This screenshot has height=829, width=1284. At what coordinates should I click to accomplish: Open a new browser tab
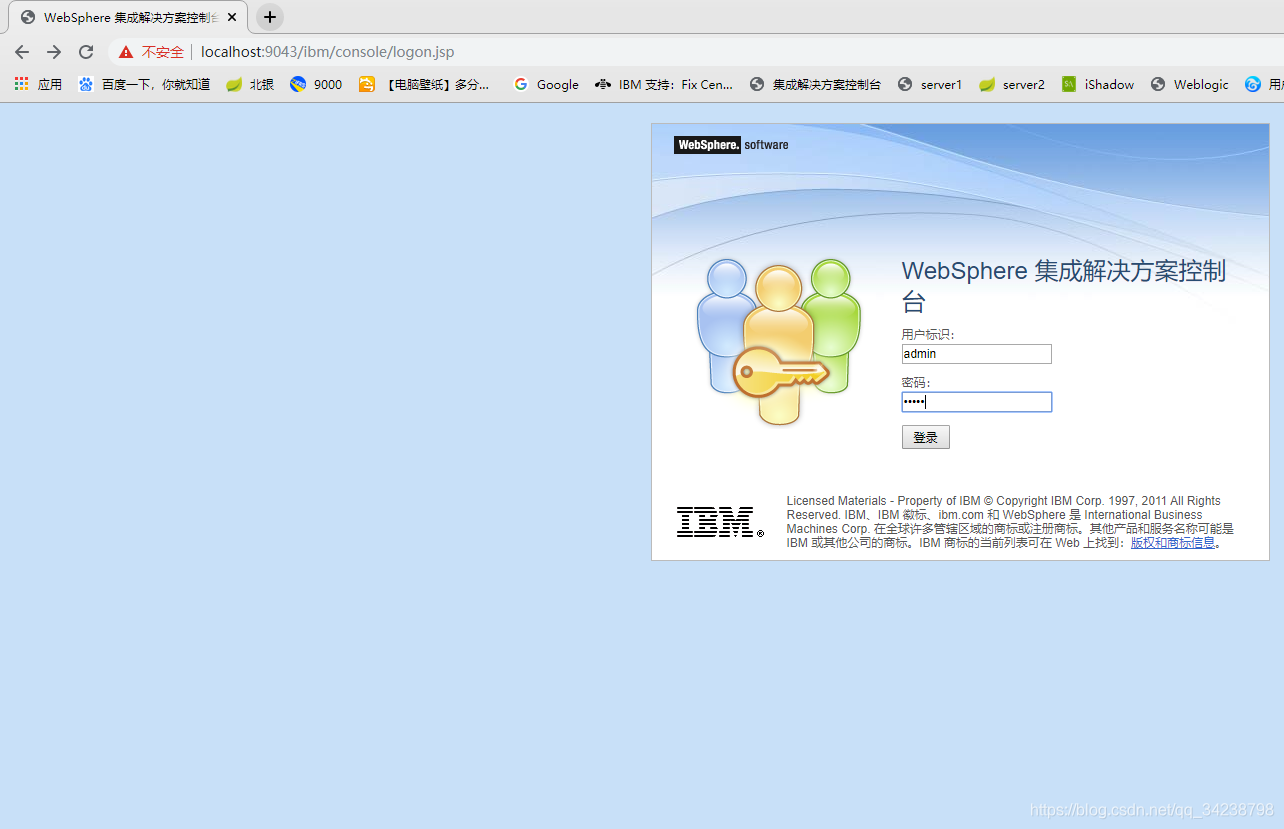pos(270,17)
